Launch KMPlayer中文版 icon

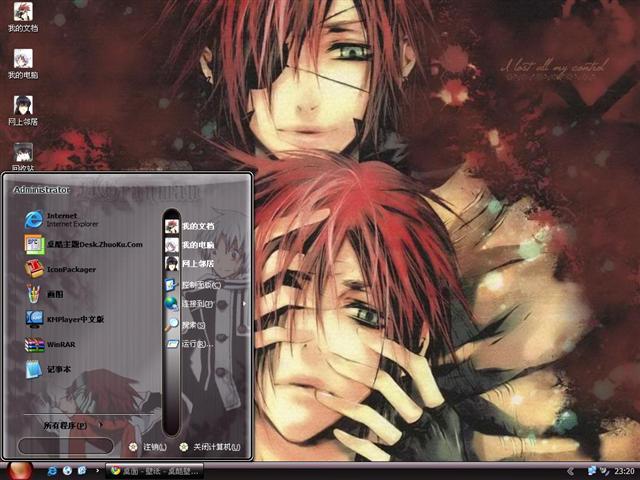tap(34, 319)
